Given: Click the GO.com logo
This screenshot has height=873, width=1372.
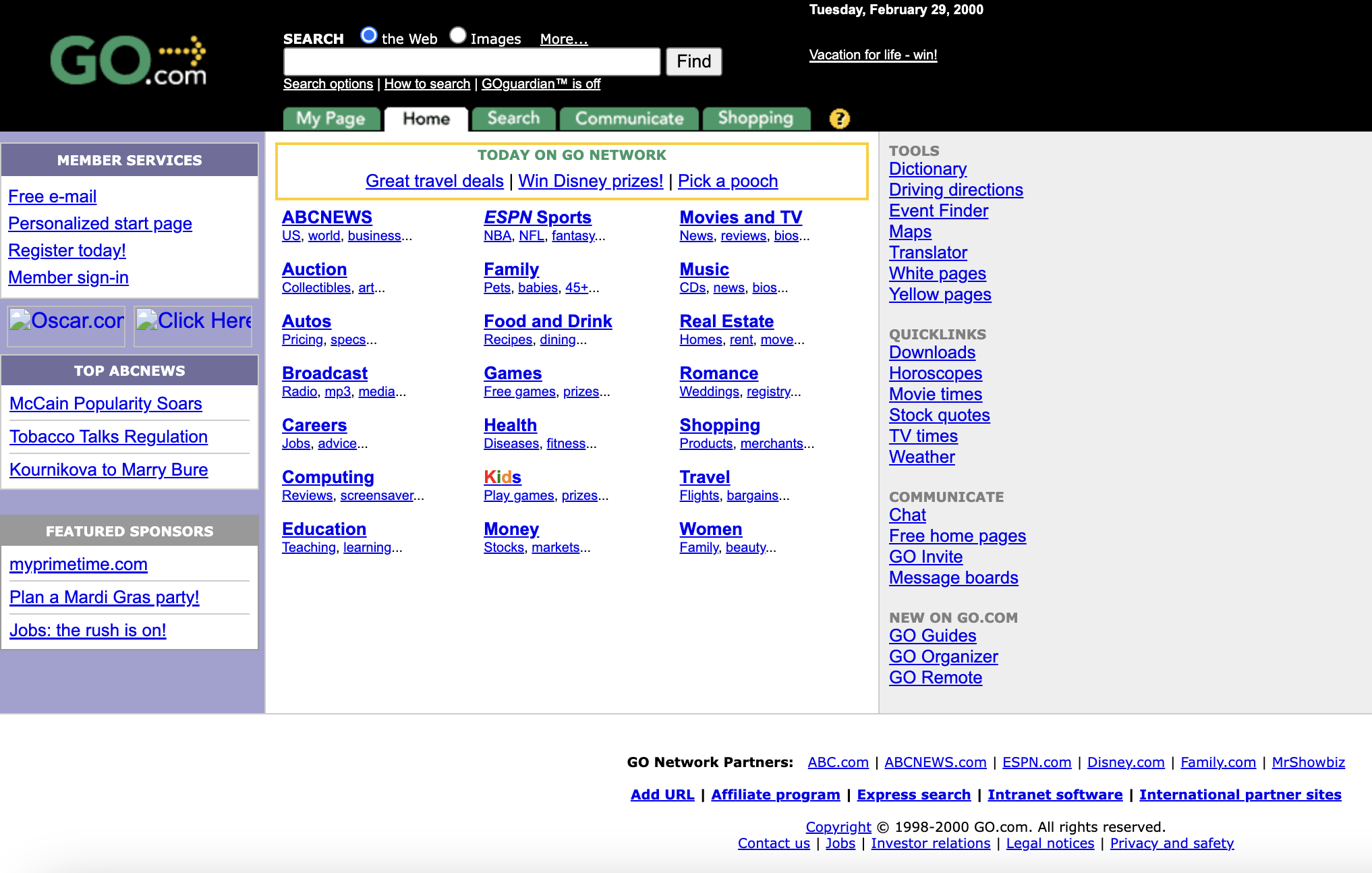Looking at the screenshot, I should pos(128,61).
